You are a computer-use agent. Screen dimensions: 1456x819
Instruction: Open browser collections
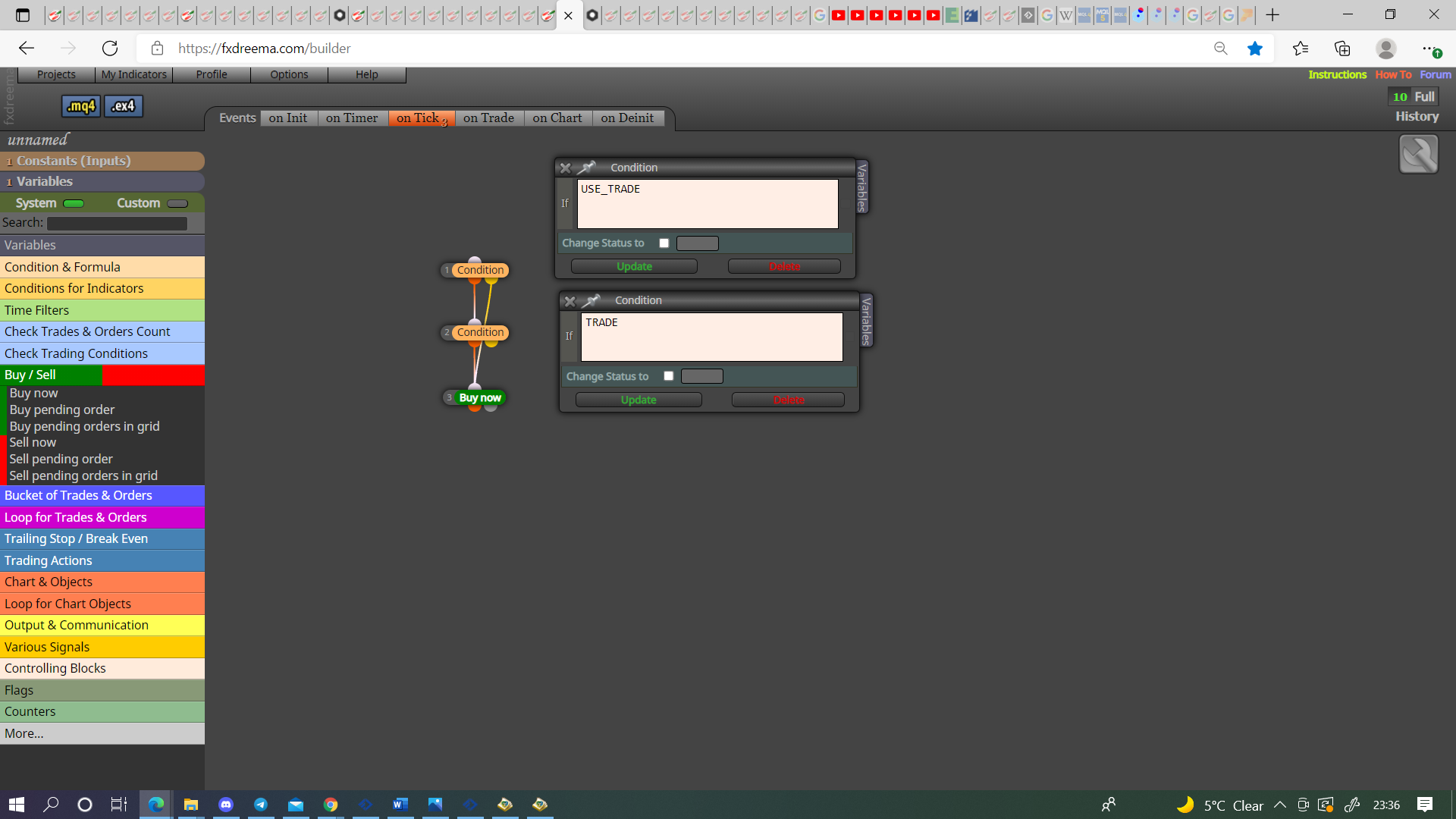(x=1342, y=49)
